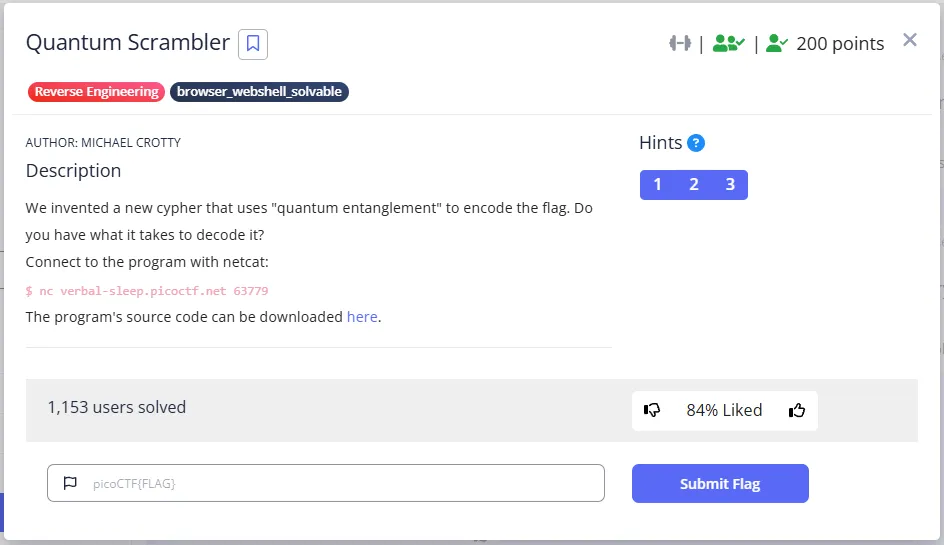Submit the flag with Submit Flag
944x545 pixels.
pos(720,484)
